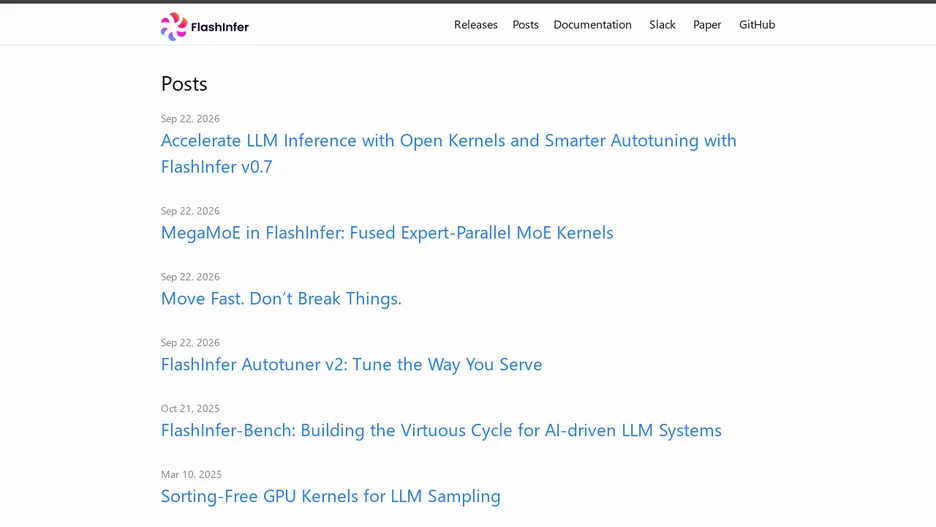Image resolution: width=936 pixels, height=527 pixels.
Task: Open the Documentation nav link
Action: (592, 24)
